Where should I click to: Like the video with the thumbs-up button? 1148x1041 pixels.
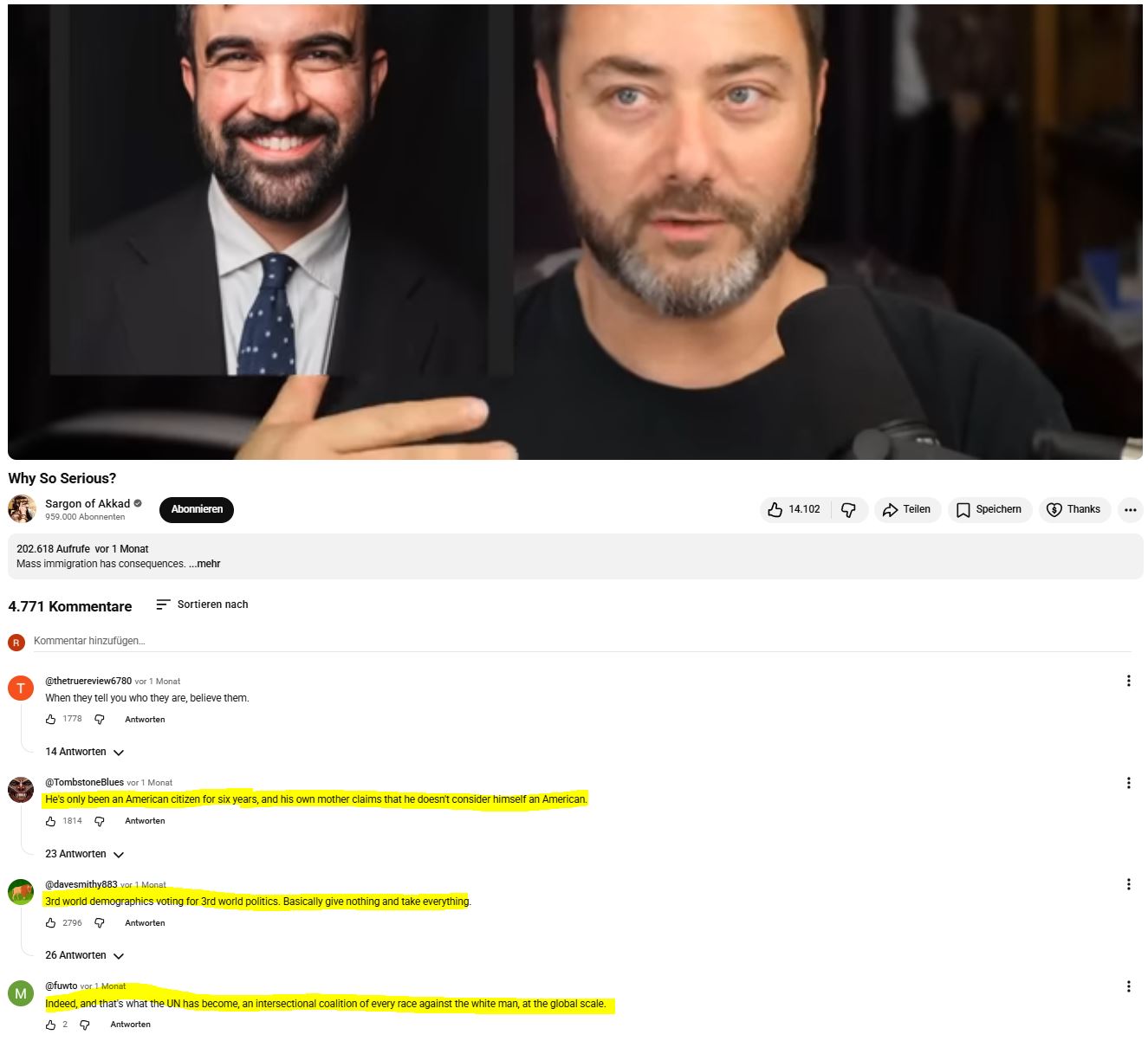[795, 509]
